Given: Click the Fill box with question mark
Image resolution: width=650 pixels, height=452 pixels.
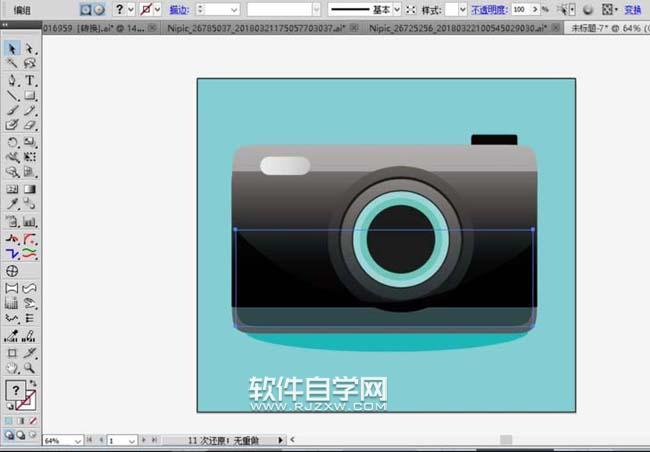Looking at the screenshot, I should [x=15, y=390].
